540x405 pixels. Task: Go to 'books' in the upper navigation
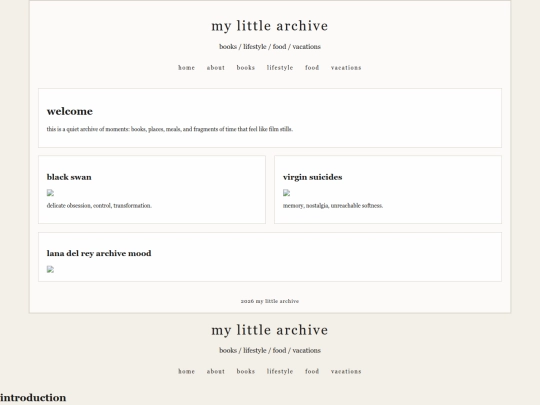[x=246, y=68]
